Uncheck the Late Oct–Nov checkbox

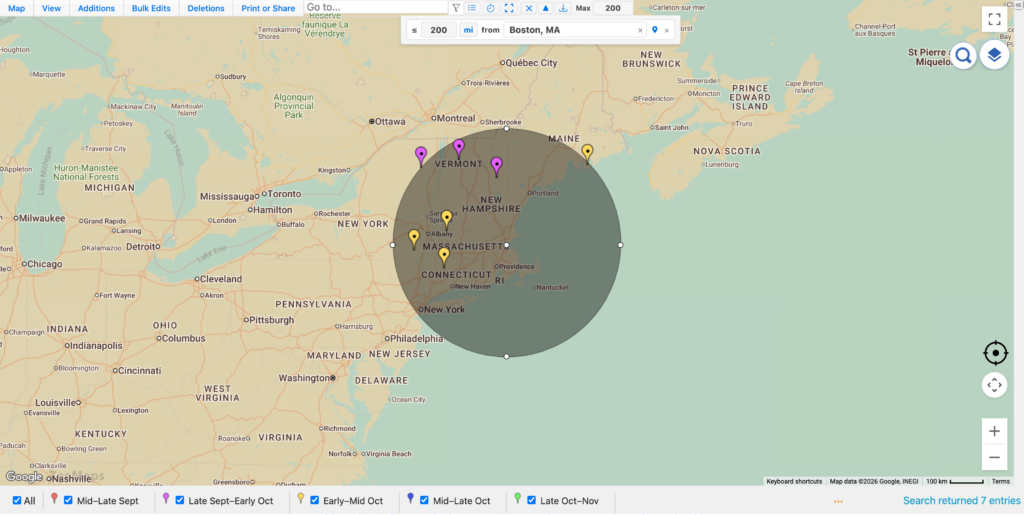pos(531,501)
